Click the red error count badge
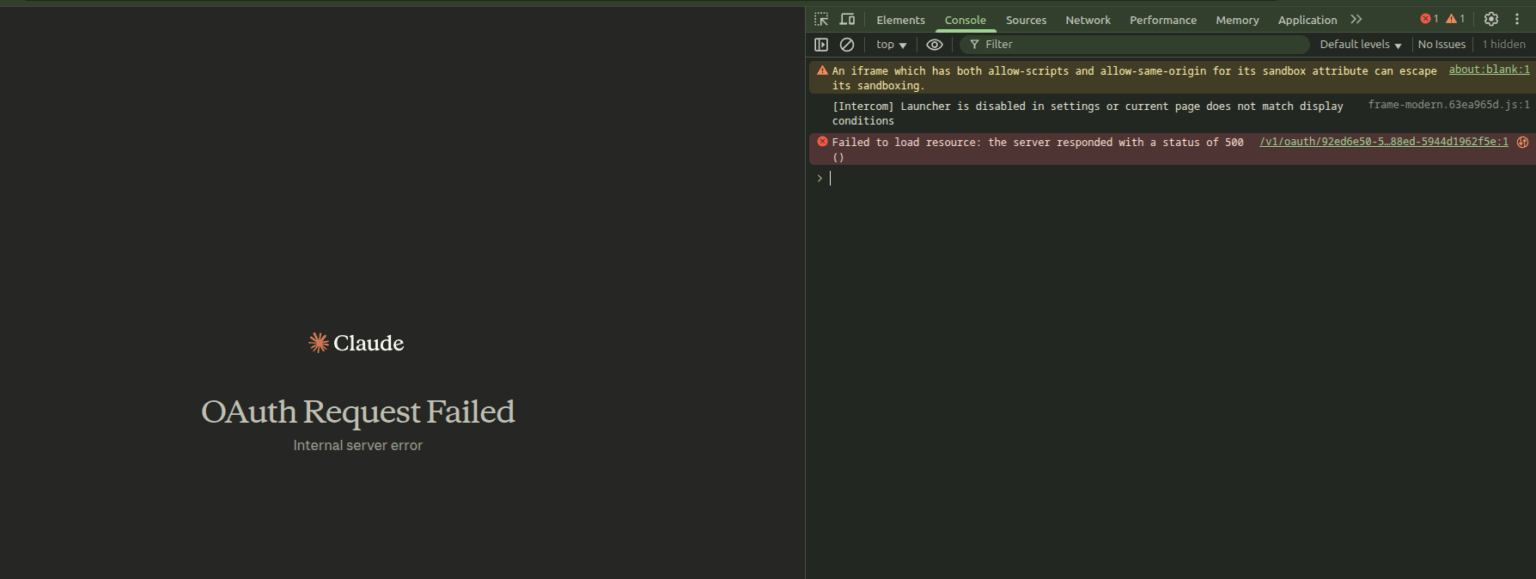 pyautogui.click(x=1429, y=19)
